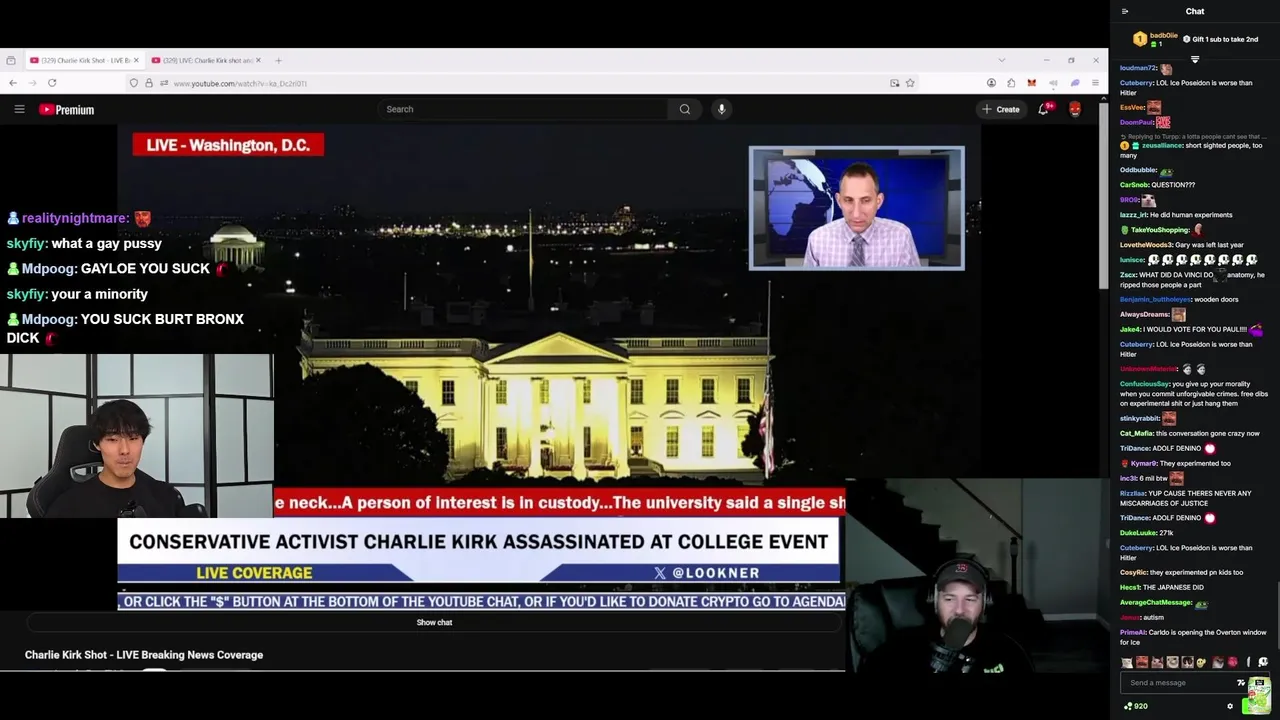Image resolution: width=1280 pixels, height=720 pixels.
Task: Open the browser account profile icon
Action: [x=991, y=83]
